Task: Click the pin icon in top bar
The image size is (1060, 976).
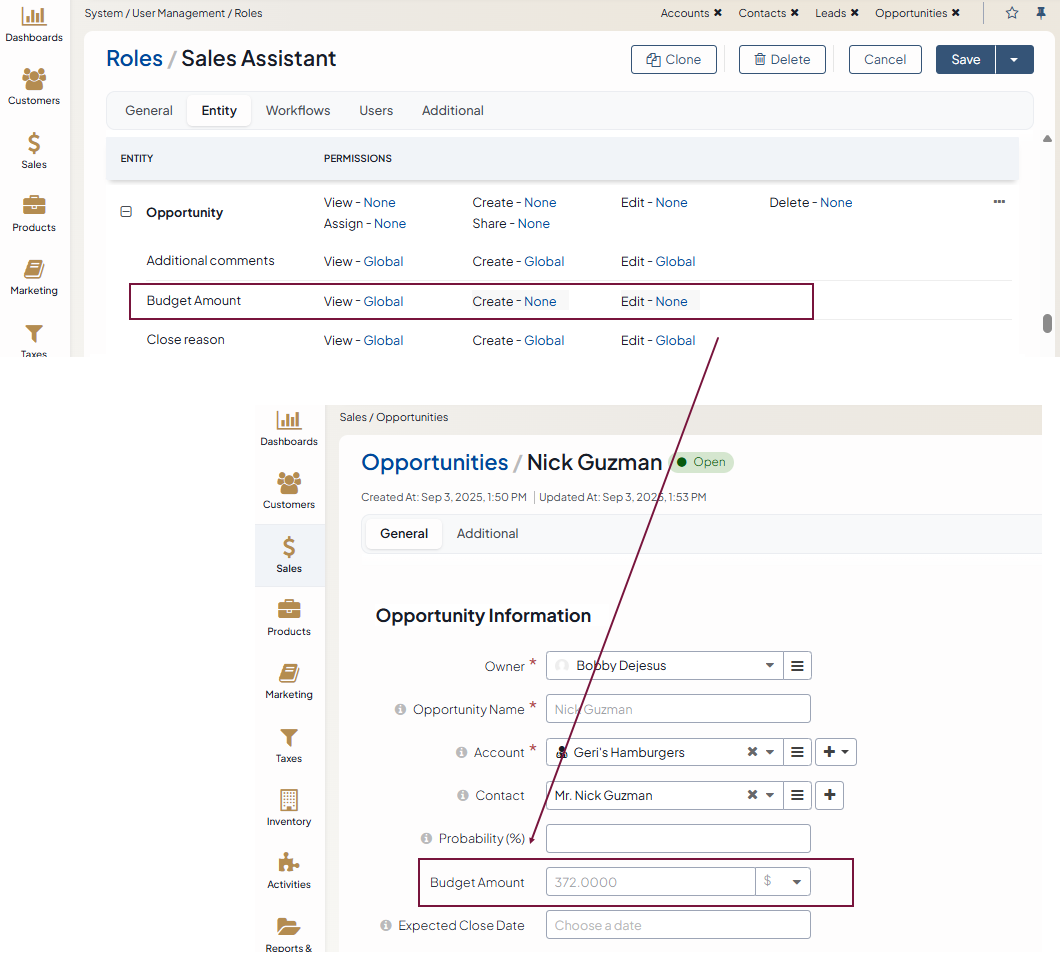Action: [x=1041, y=13]
